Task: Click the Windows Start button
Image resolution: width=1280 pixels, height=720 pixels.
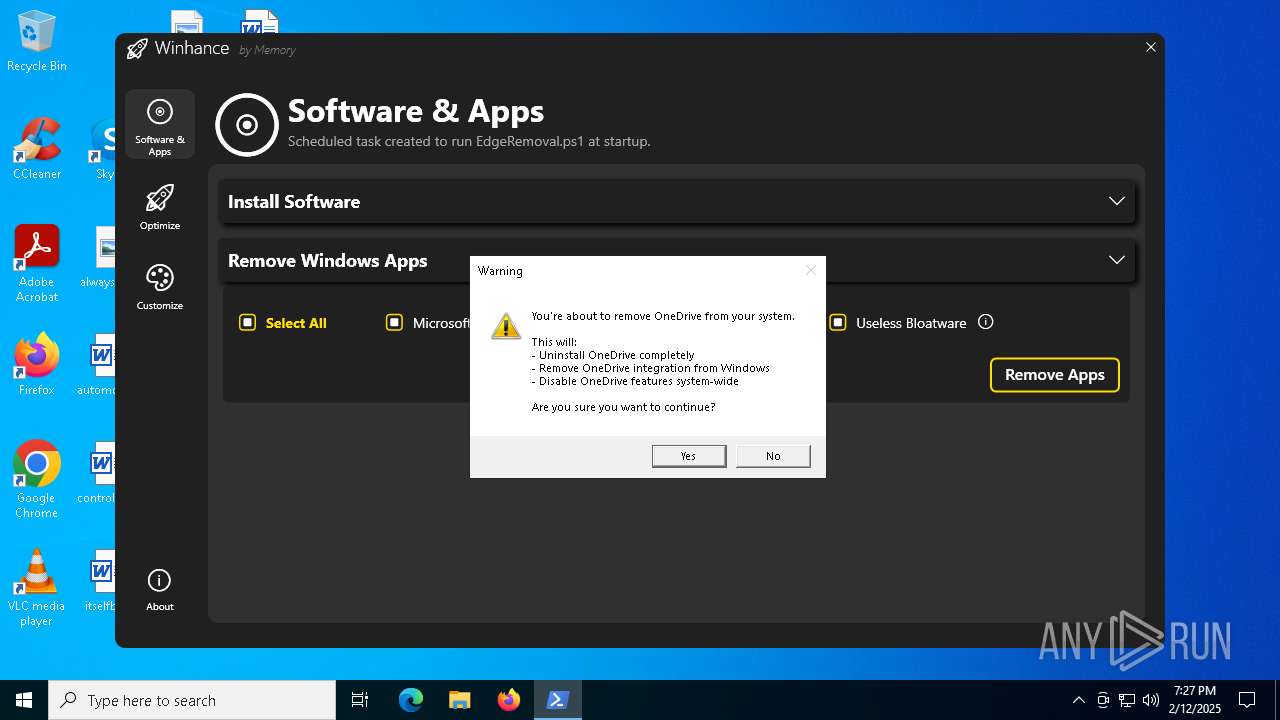Action: pyautogui.click(x=24, y=700)
